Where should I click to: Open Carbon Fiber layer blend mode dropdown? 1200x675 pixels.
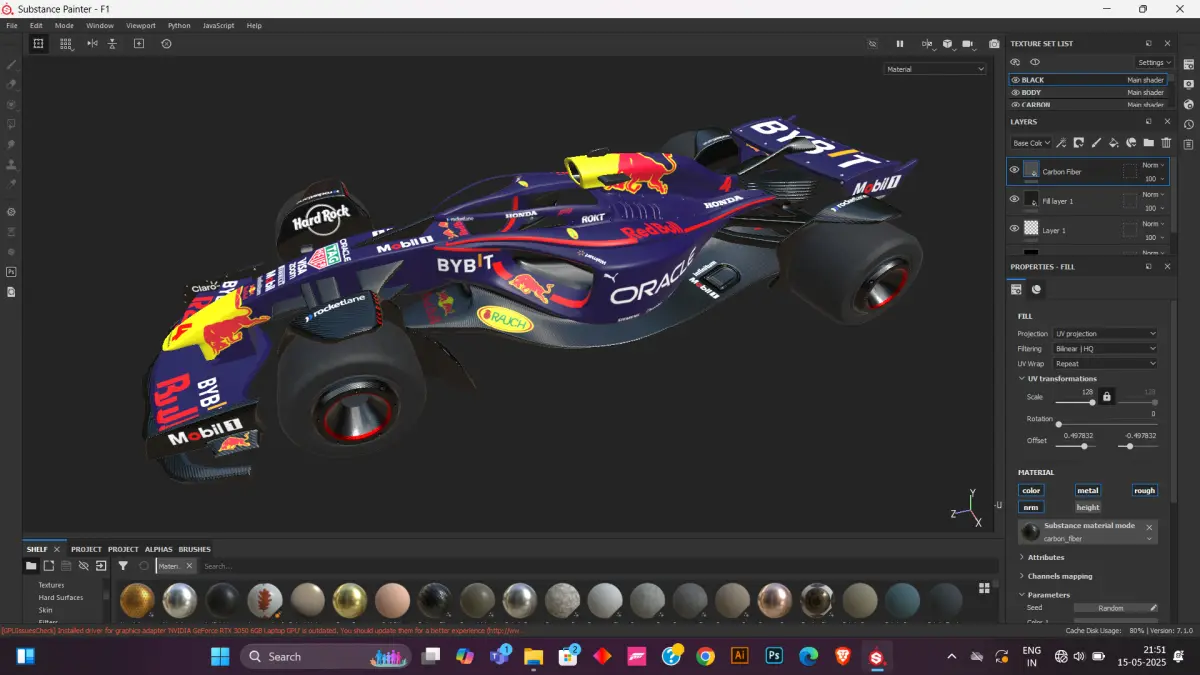click(x=1153, y=165)
